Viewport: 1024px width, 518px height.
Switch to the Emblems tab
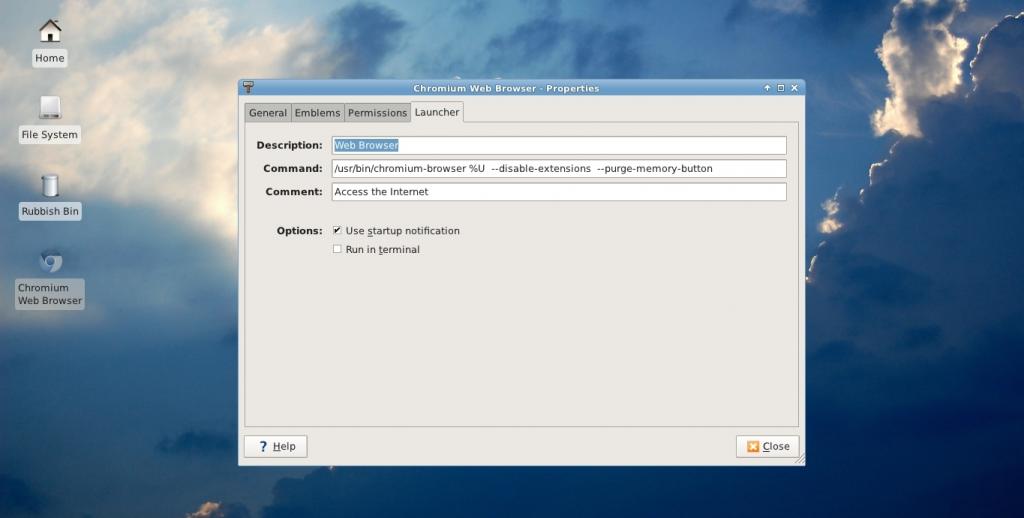click(x=317, y=112)
